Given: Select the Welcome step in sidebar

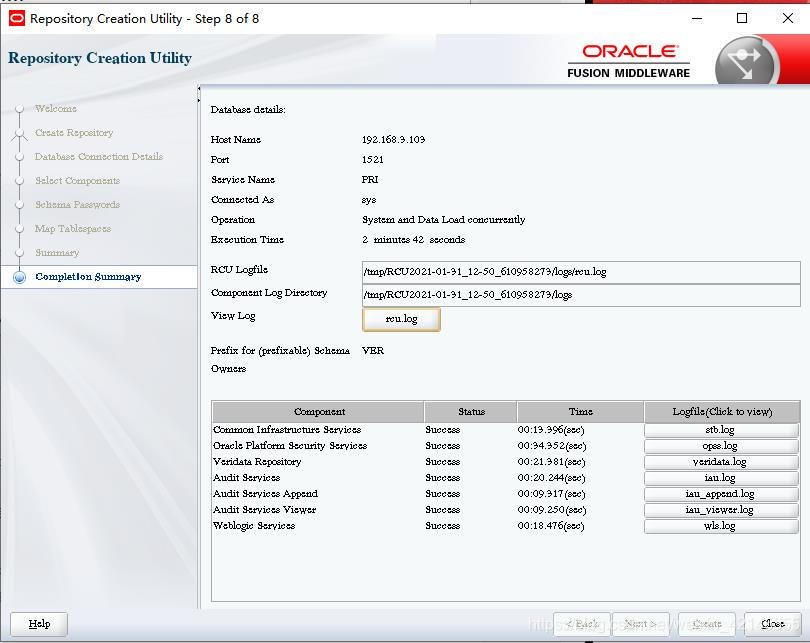Looking at the screenshot, I should (x=56, y=108).
